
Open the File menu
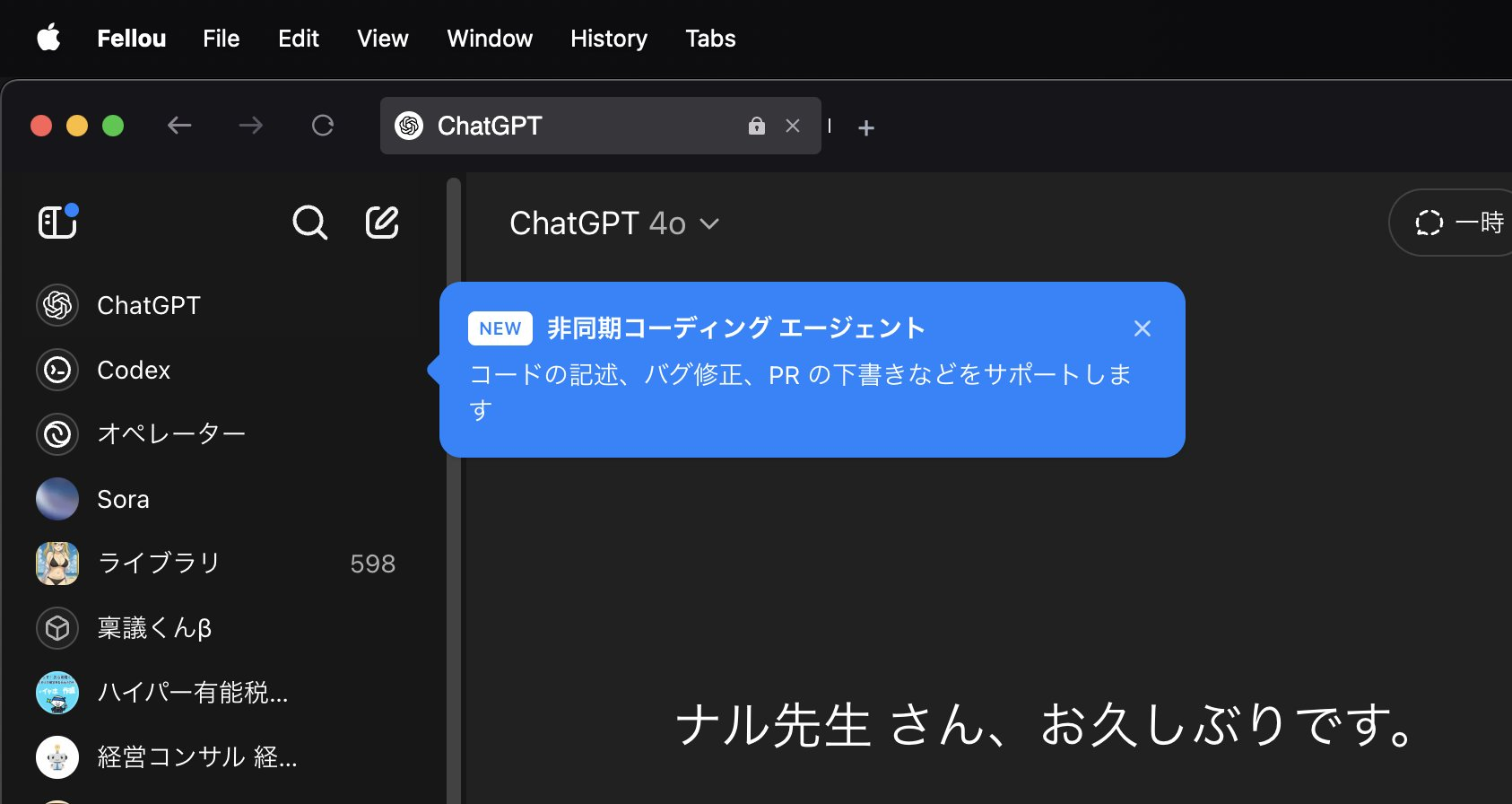[221, 39]
